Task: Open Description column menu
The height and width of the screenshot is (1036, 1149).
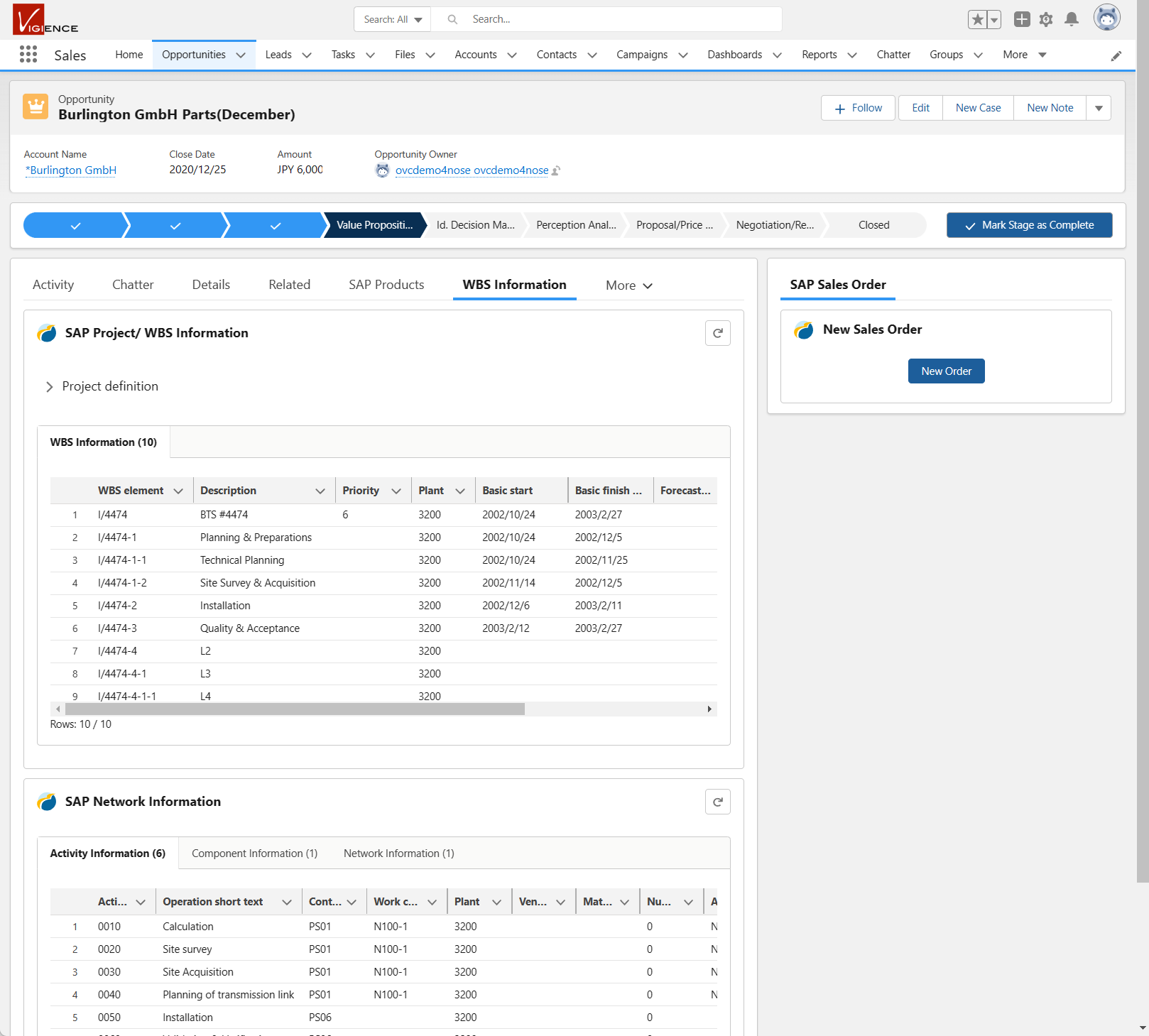Action: coord(320,491)
